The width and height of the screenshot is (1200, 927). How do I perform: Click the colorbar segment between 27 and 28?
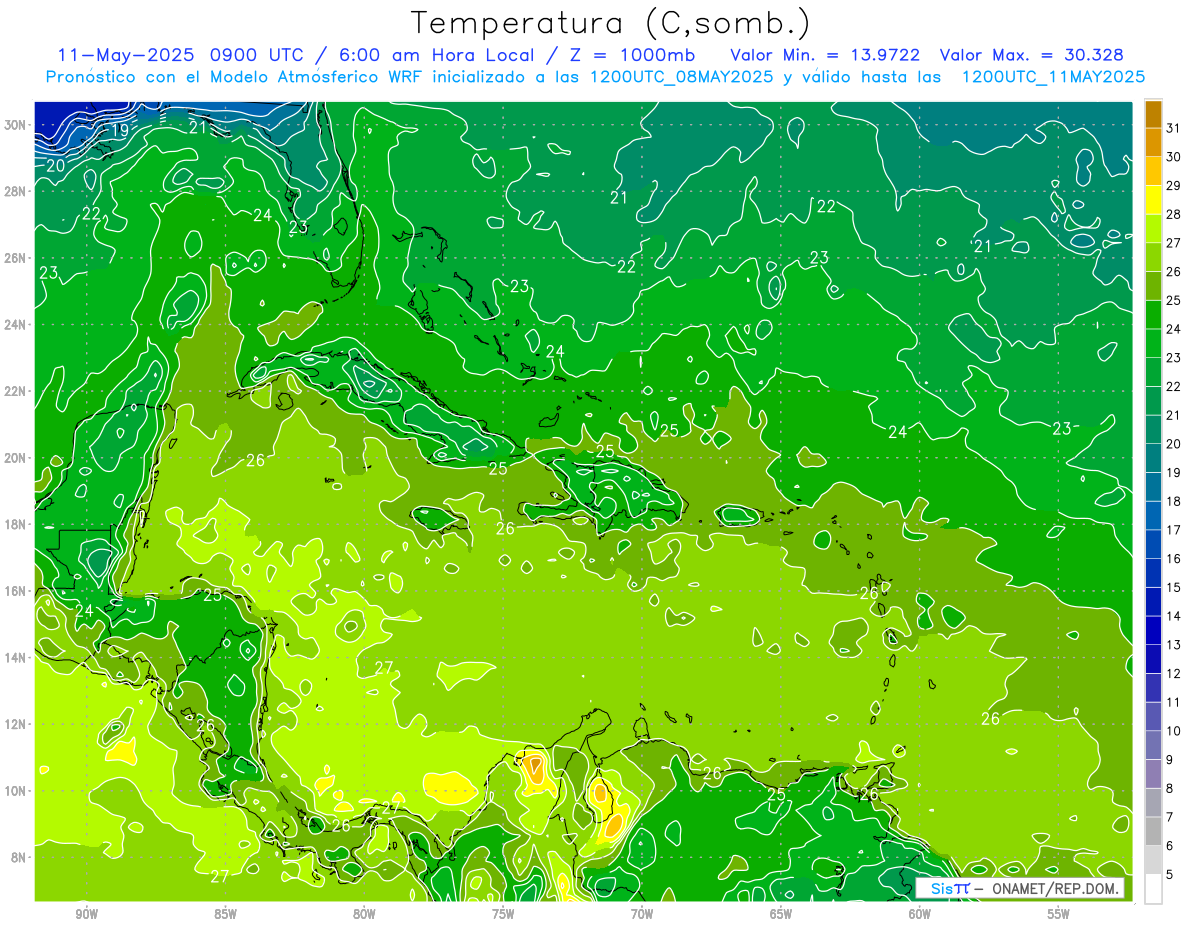[x=1153, y=229]
